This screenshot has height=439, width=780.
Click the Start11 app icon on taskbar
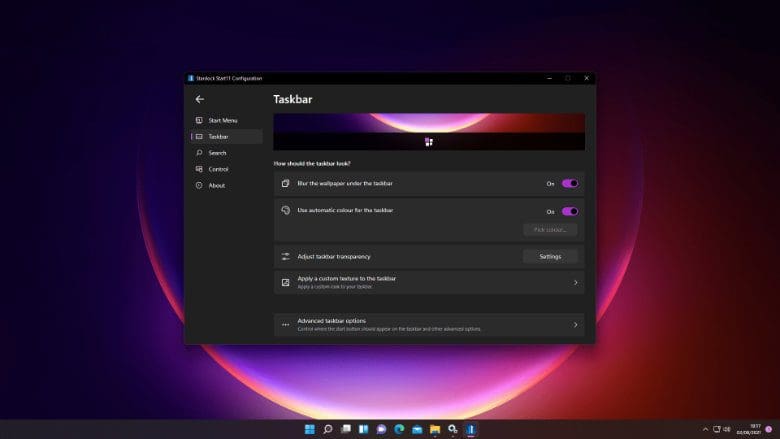[x=471, y=429]
